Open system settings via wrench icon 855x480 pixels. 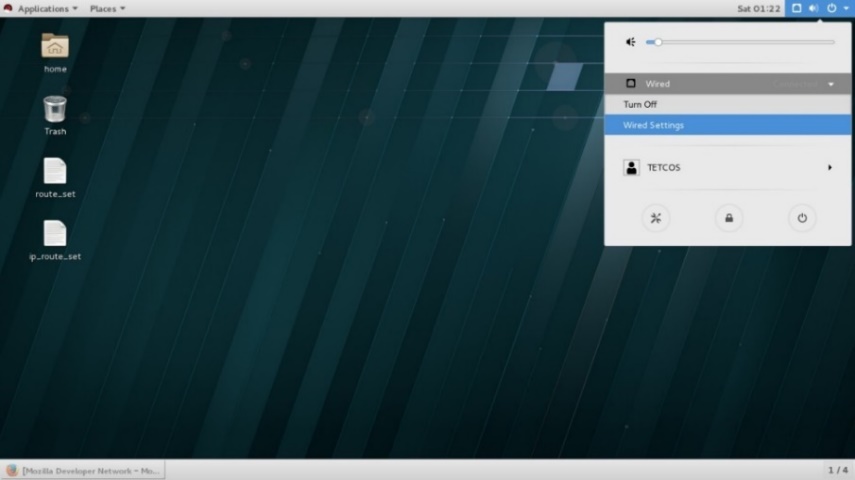coord(656,218)
